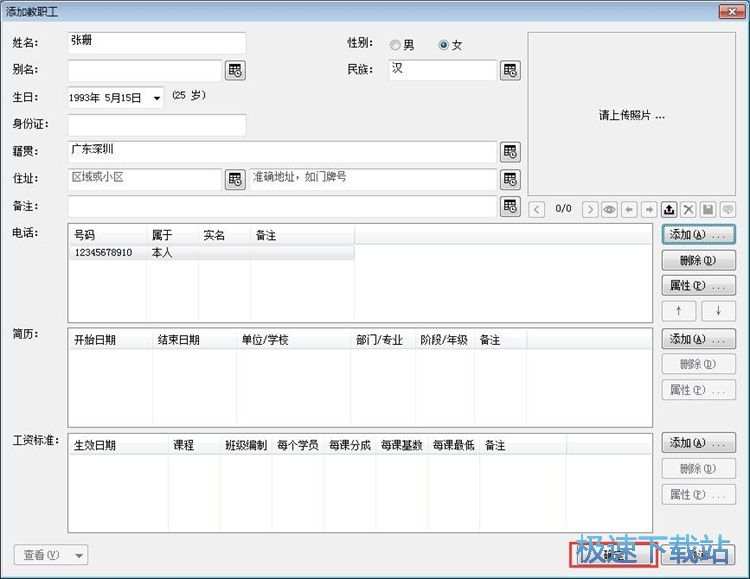Click the 属于 column header

click(x=172, y=235)
